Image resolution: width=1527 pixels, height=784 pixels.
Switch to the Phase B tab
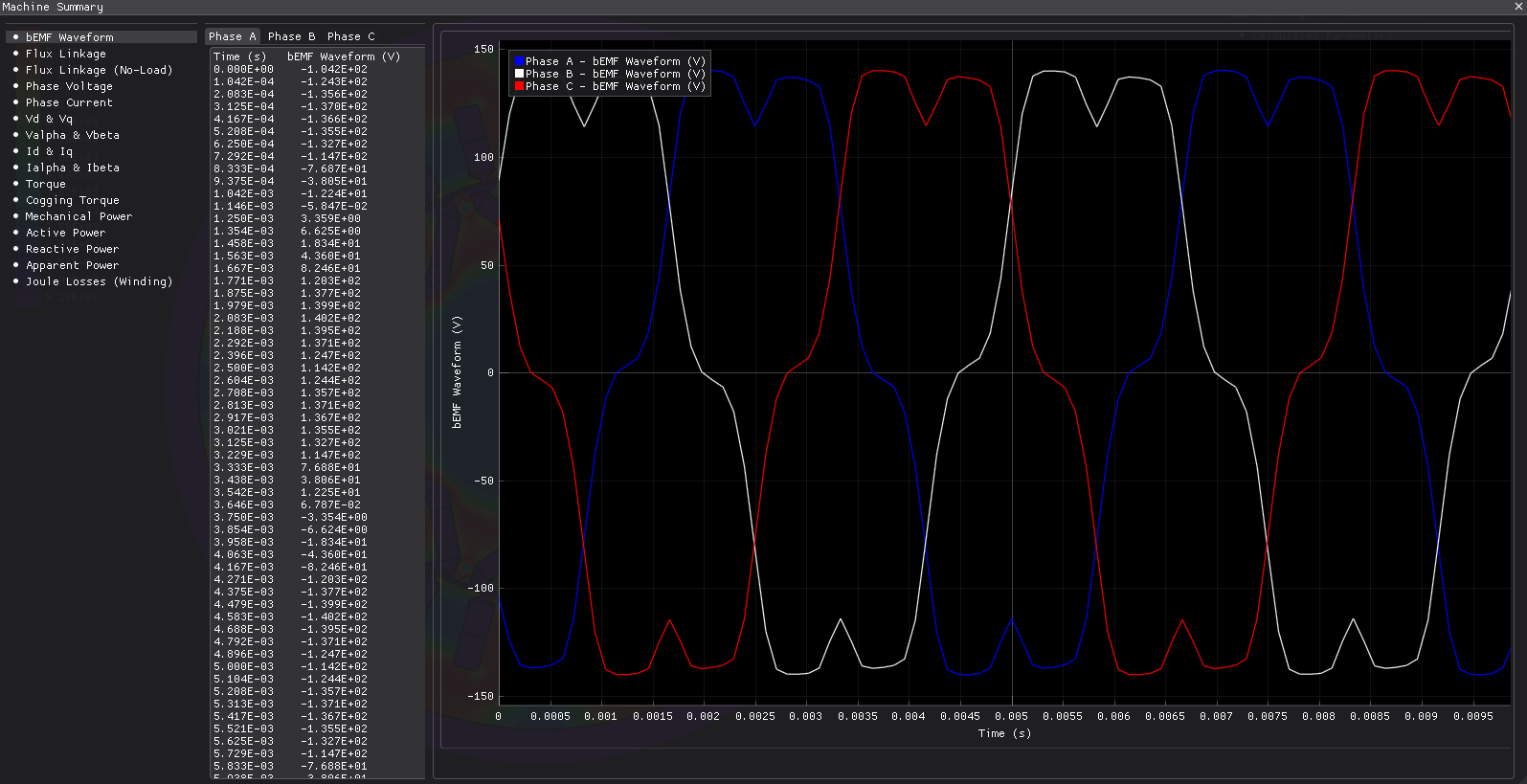coord(291,36)
